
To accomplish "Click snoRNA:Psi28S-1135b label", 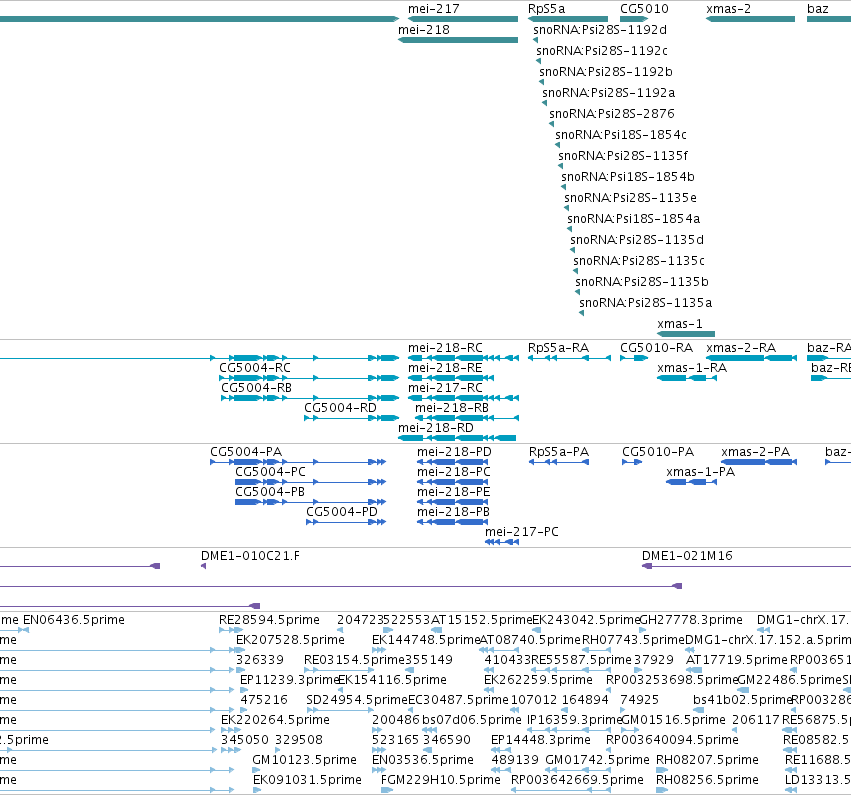I will (x=642, y=282).
